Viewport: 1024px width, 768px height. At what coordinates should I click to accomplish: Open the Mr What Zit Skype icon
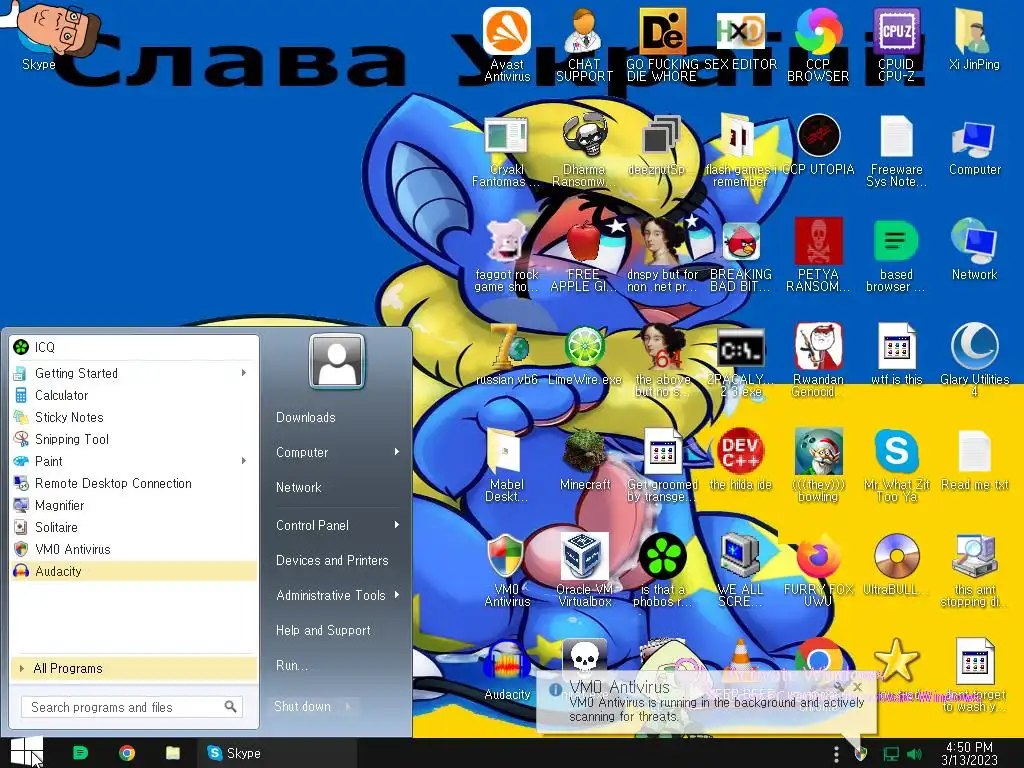[896, 466]
